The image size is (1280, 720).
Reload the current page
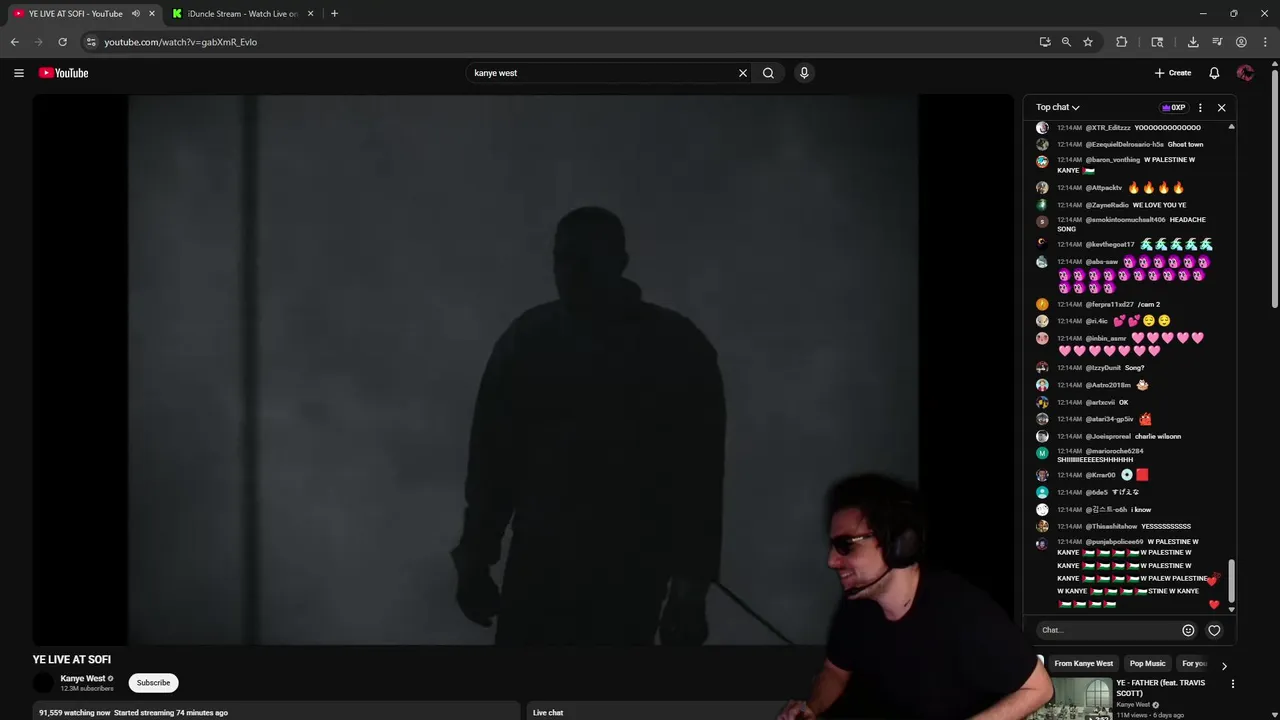(62, 42)
